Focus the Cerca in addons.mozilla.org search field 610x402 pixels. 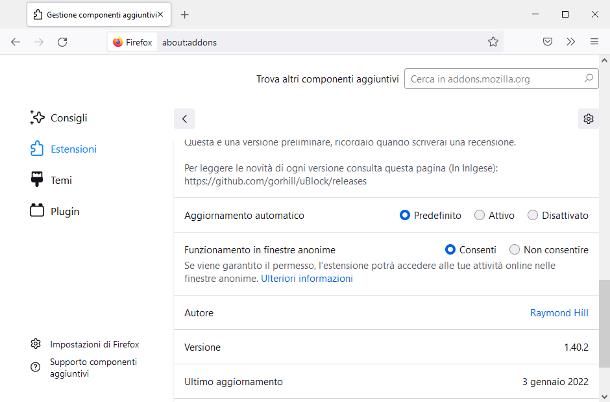pyautogui.click(x=501, y=79)
